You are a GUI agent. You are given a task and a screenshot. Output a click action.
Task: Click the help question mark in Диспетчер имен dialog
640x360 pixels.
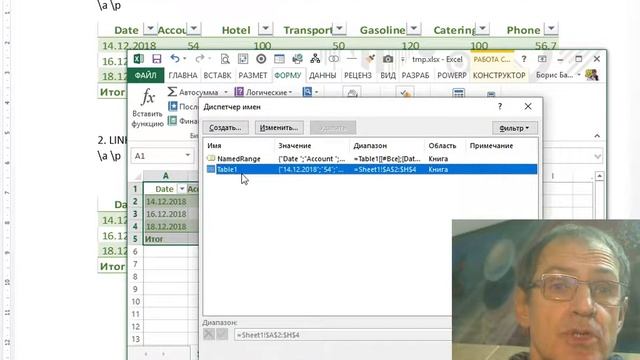500,107
